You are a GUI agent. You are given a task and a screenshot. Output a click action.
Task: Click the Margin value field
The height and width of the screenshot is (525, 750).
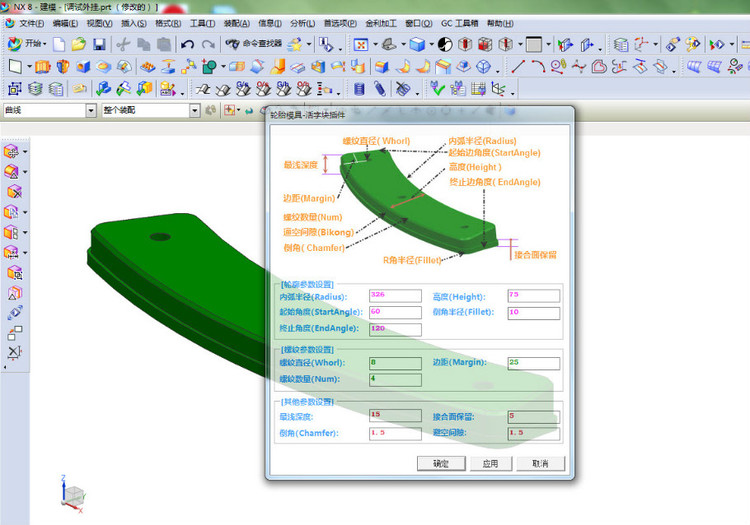[533, 362]
